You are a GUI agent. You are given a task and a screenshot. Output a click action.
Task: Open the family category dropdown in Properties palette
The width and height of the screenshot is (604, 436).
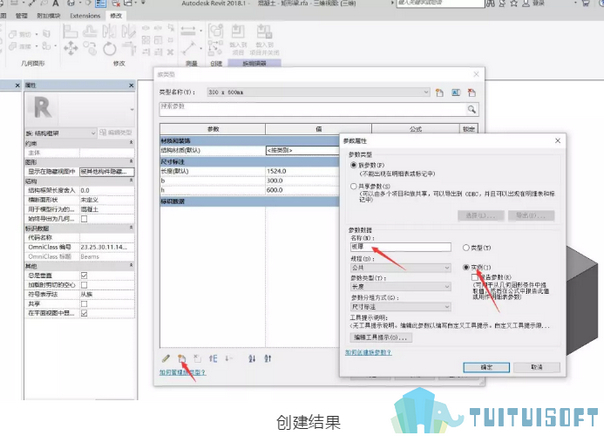(x=60, y=133)
